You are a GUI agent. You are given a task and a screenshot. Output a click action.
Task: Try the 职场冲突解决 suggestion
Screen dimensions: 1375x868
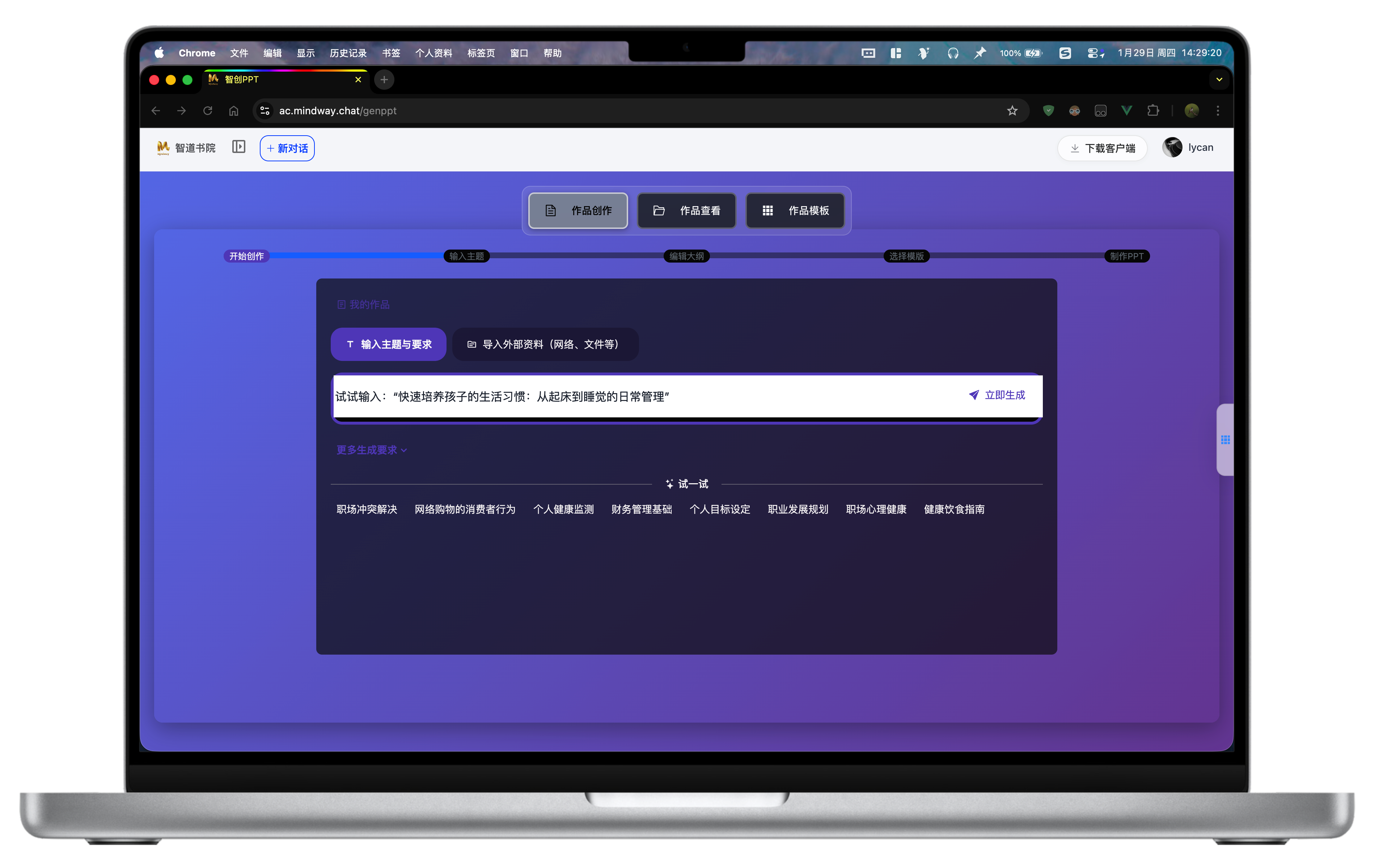pos(367,509)
